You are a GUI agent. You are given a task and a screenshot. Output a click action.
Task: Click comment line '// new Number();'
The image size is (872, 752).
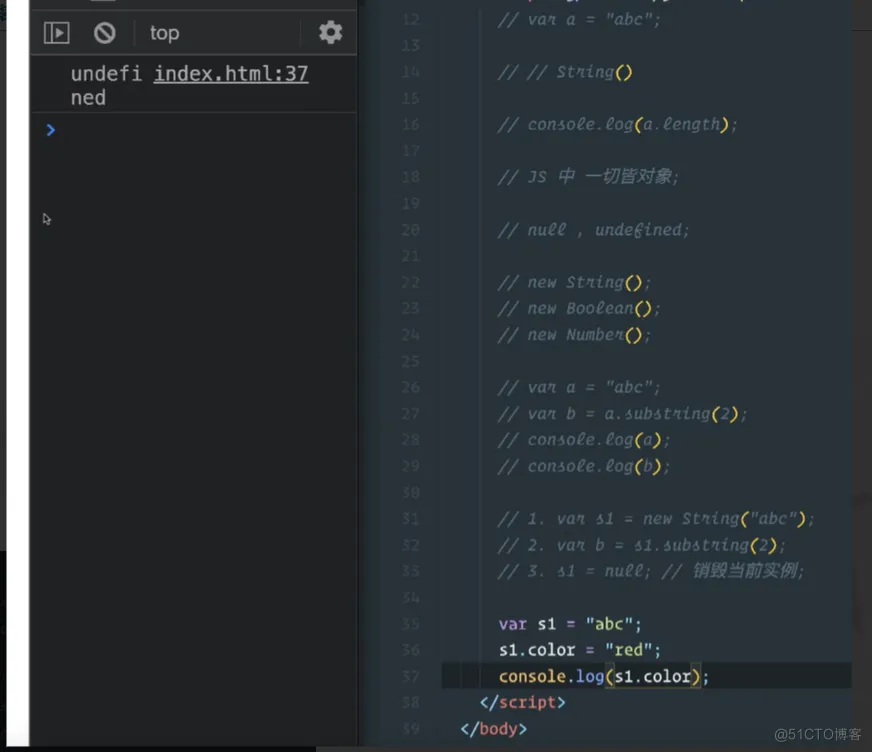[574, 335]
